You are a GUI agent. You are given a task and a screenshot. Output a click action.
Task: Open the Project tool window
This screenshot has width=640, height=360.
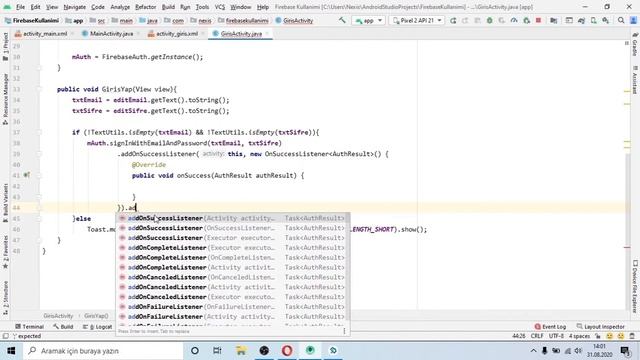tap(5, 47)
